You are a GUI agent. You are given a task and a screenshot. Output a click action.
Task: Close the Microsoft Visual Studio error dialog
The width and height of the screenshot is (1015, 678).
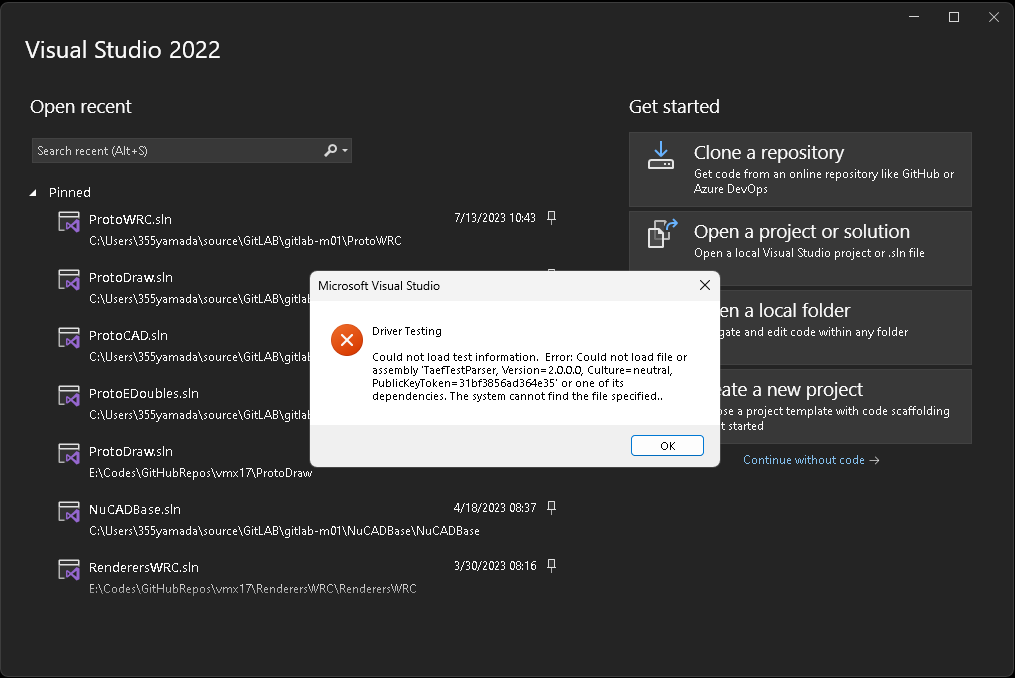[705, 285]
